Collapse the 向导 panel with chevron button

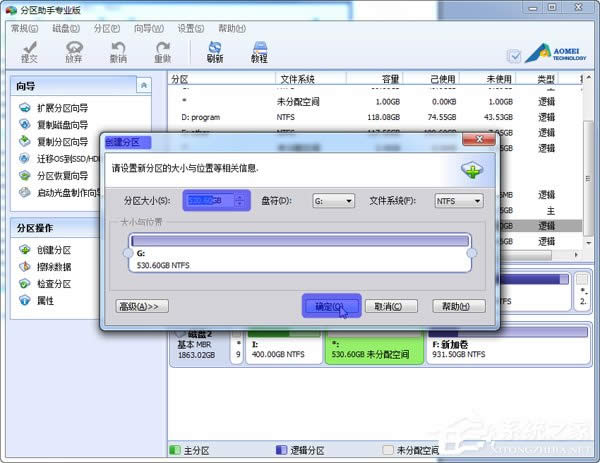click(144, 87)
